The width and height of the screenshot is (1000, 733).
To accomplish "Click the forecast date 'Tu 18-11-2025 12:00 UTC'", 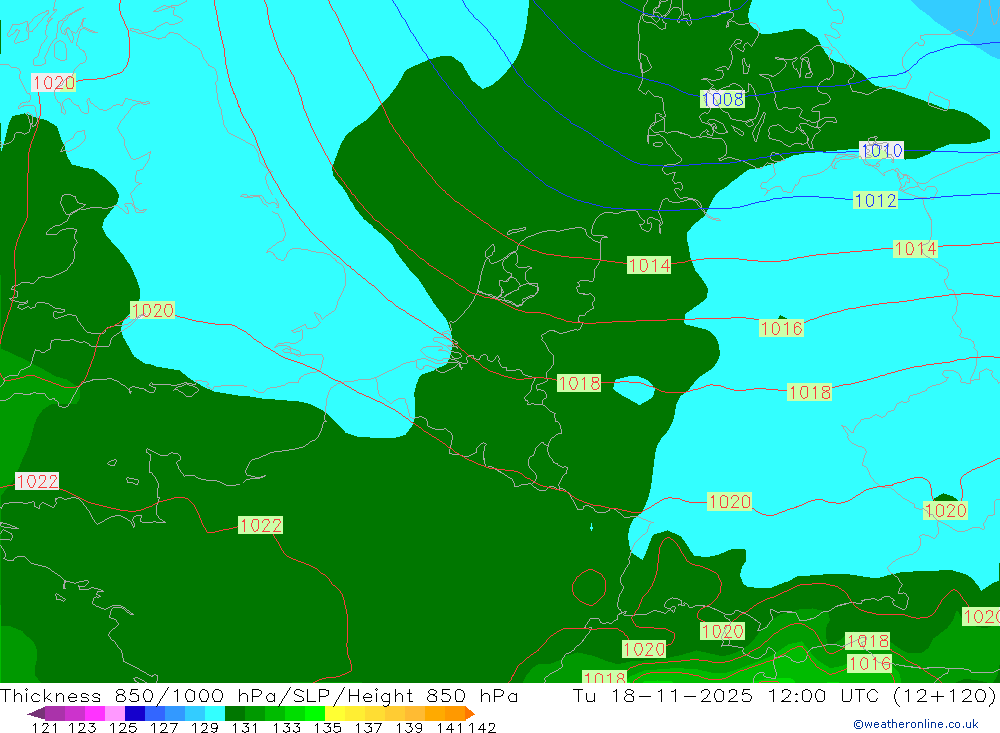I will [726, 695].
